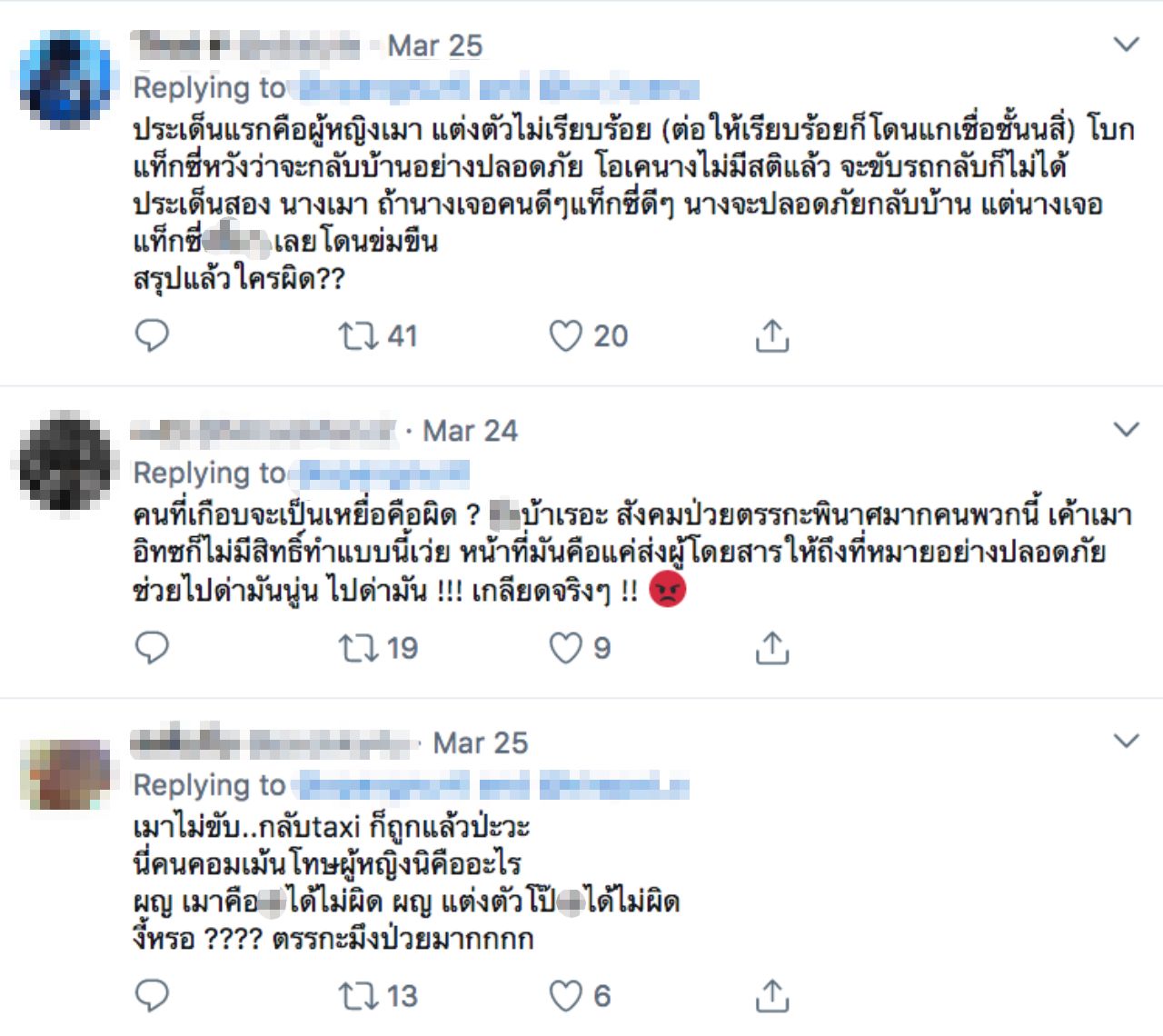Like the tweet with 6 likes

tap(565, 996)
